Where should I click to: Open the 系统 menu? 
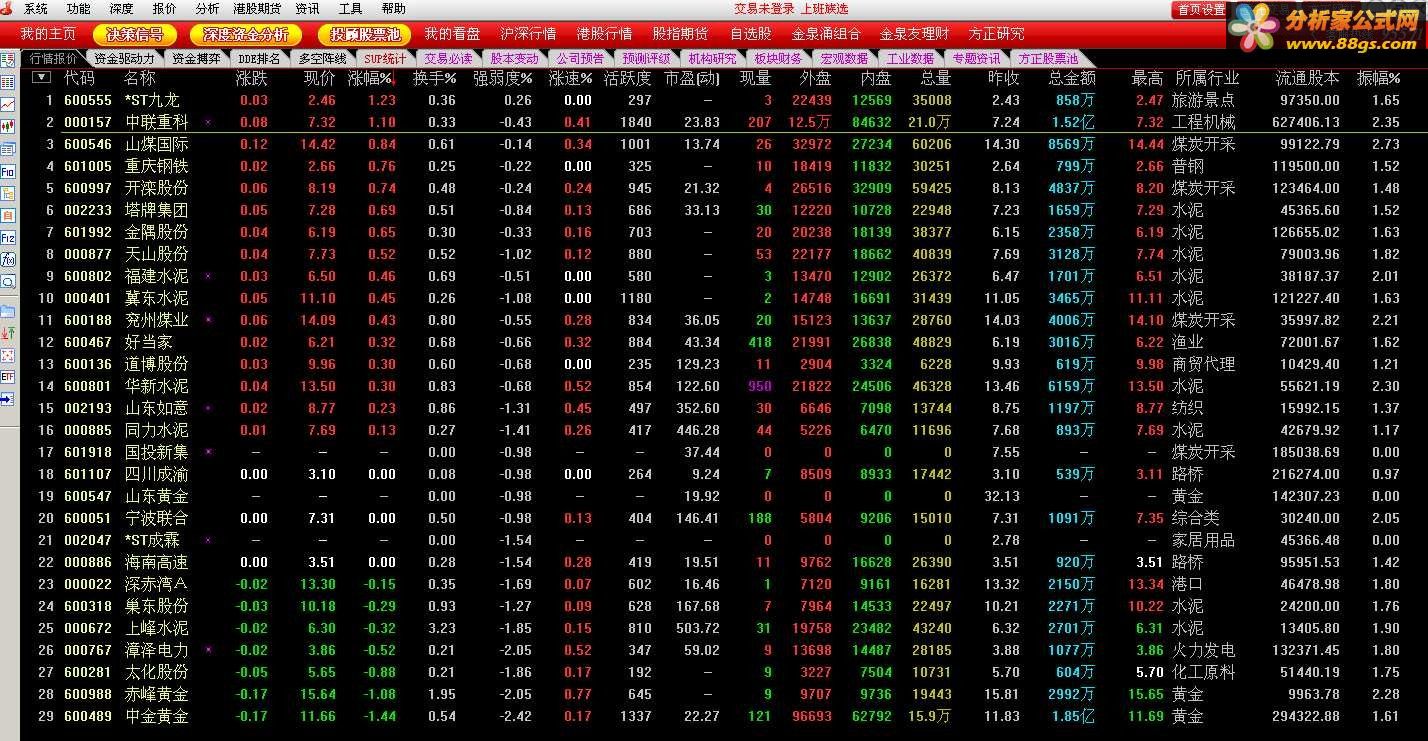[x=36, y=9]
